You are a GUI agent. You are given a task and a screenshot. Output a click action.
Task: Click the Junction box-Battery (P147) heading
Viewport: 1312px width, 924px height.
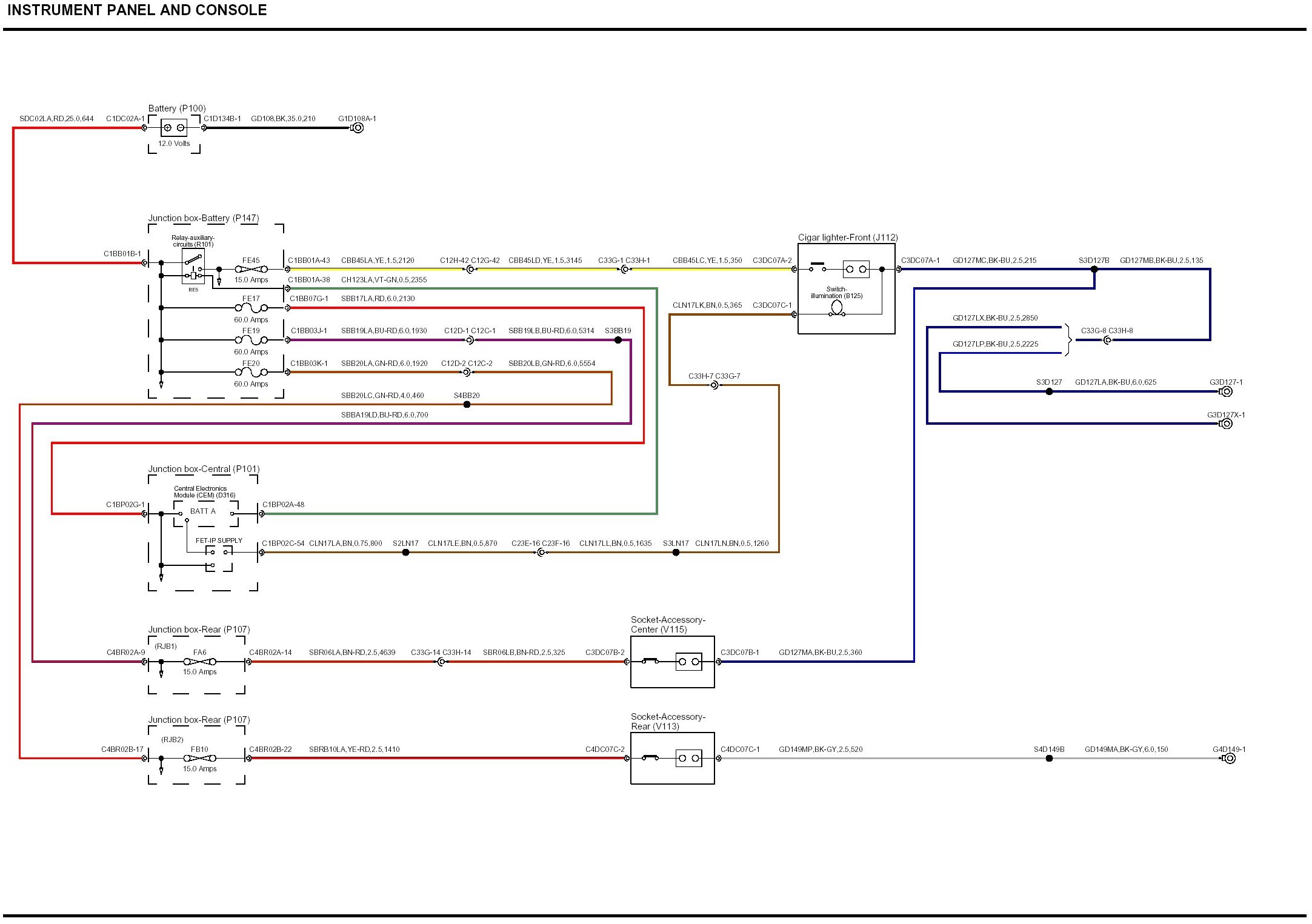pyautogui.click(x=204, y=218)
